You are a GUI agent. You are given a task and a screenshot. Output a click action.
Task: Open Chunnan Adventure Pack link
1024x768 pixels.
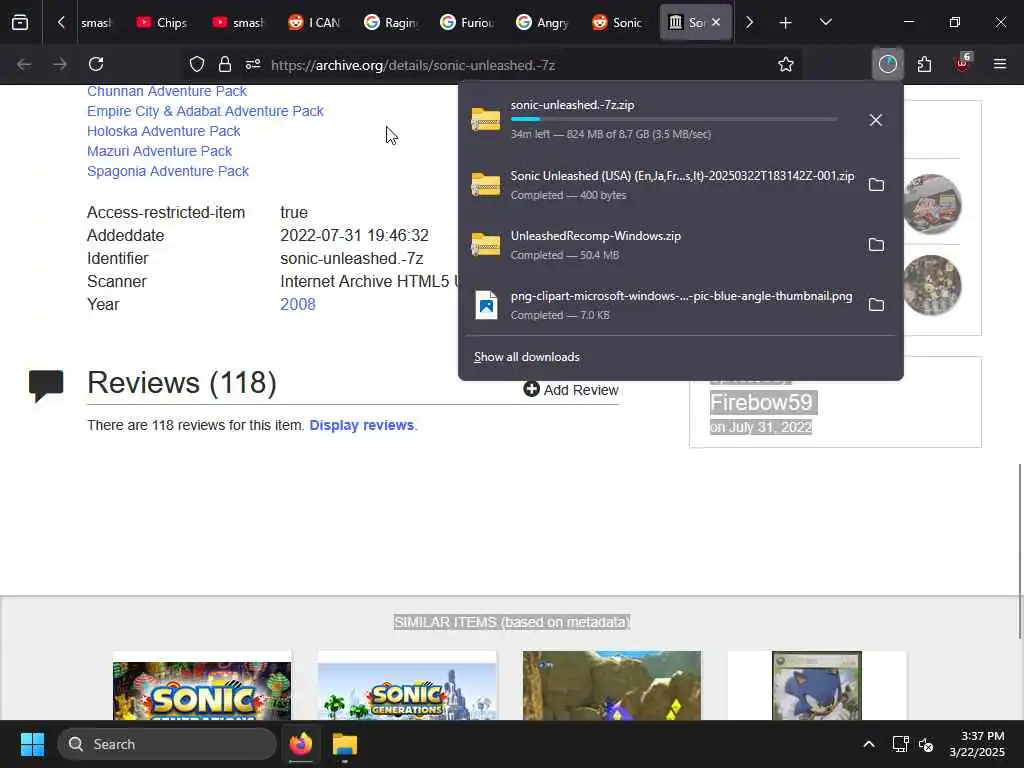click(167, 91)
